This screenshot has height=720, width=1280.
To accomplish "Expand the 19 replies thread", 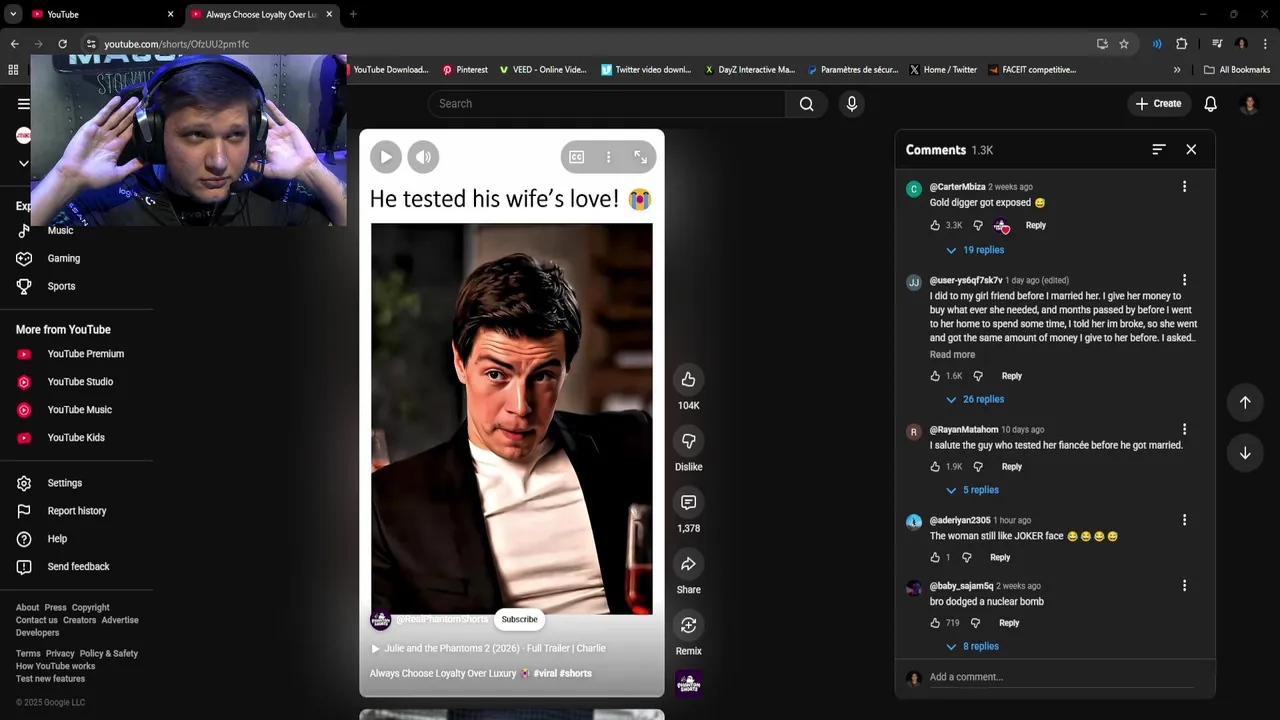I will click(x=975, y=250).
